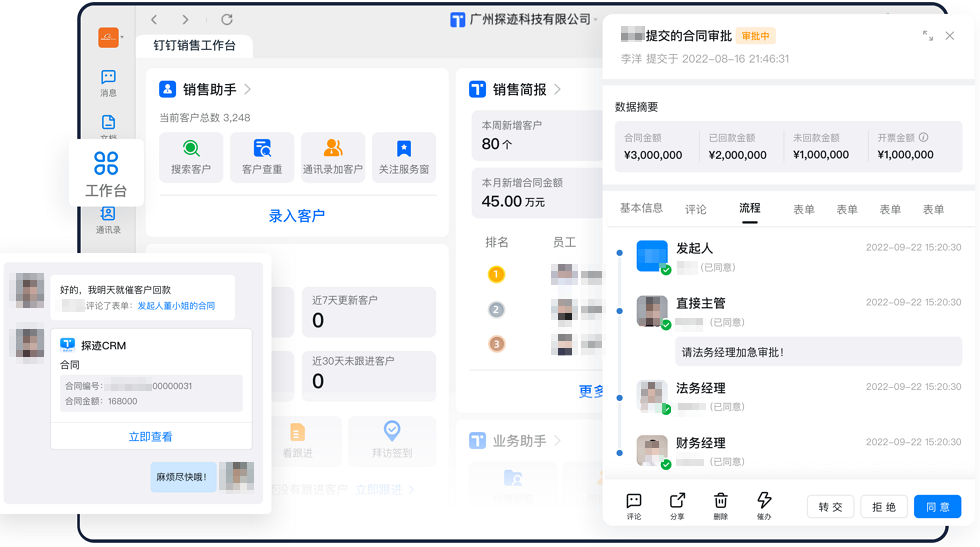The height and width of the screenshot is (547, 980).
Task: Click the 合同金额: 168000 line in chat
Action: 101,401
